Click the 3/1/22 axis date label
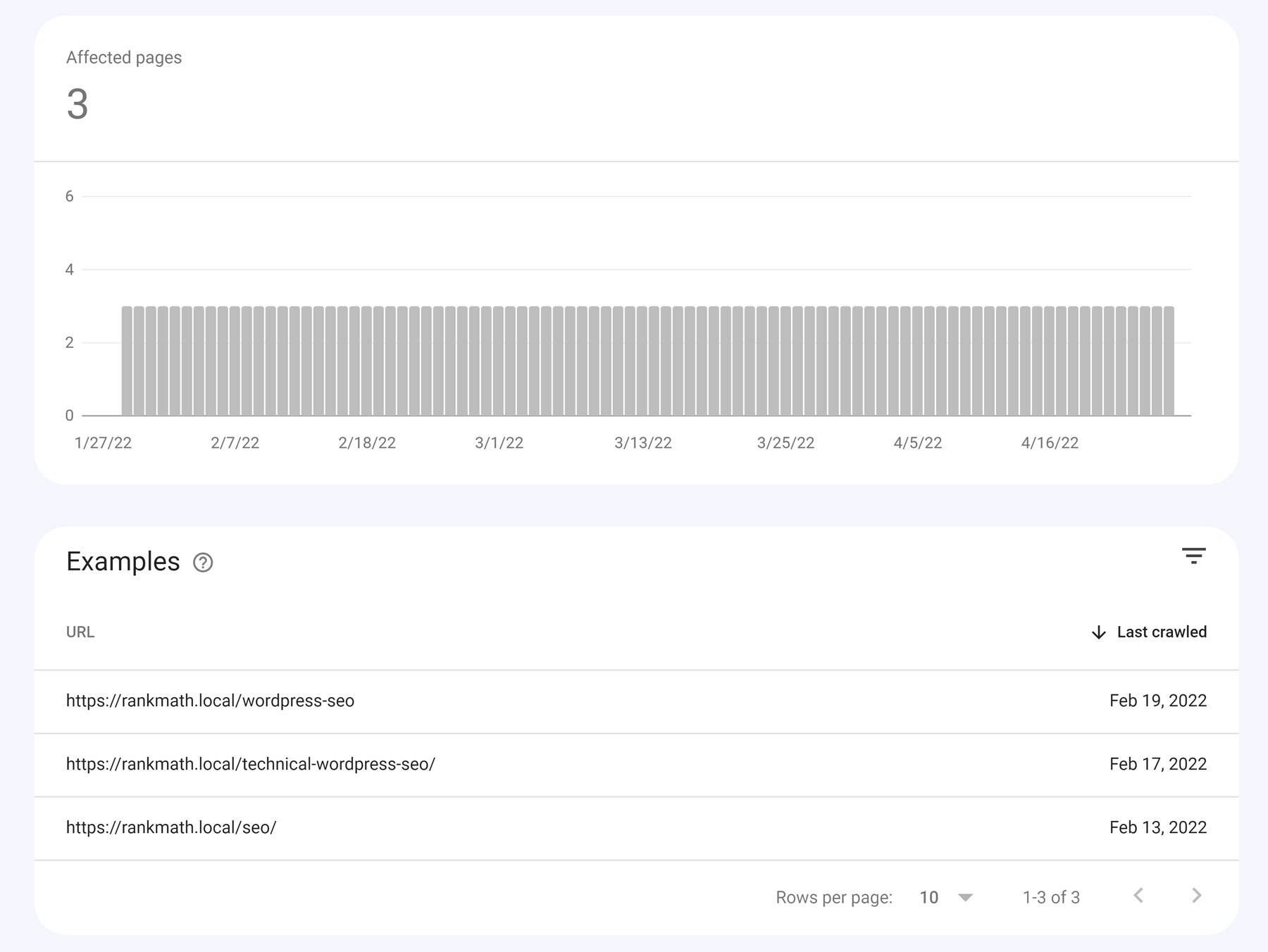Image resolution: width=1268 pixels, height=952 pixels. coord(499,443)
